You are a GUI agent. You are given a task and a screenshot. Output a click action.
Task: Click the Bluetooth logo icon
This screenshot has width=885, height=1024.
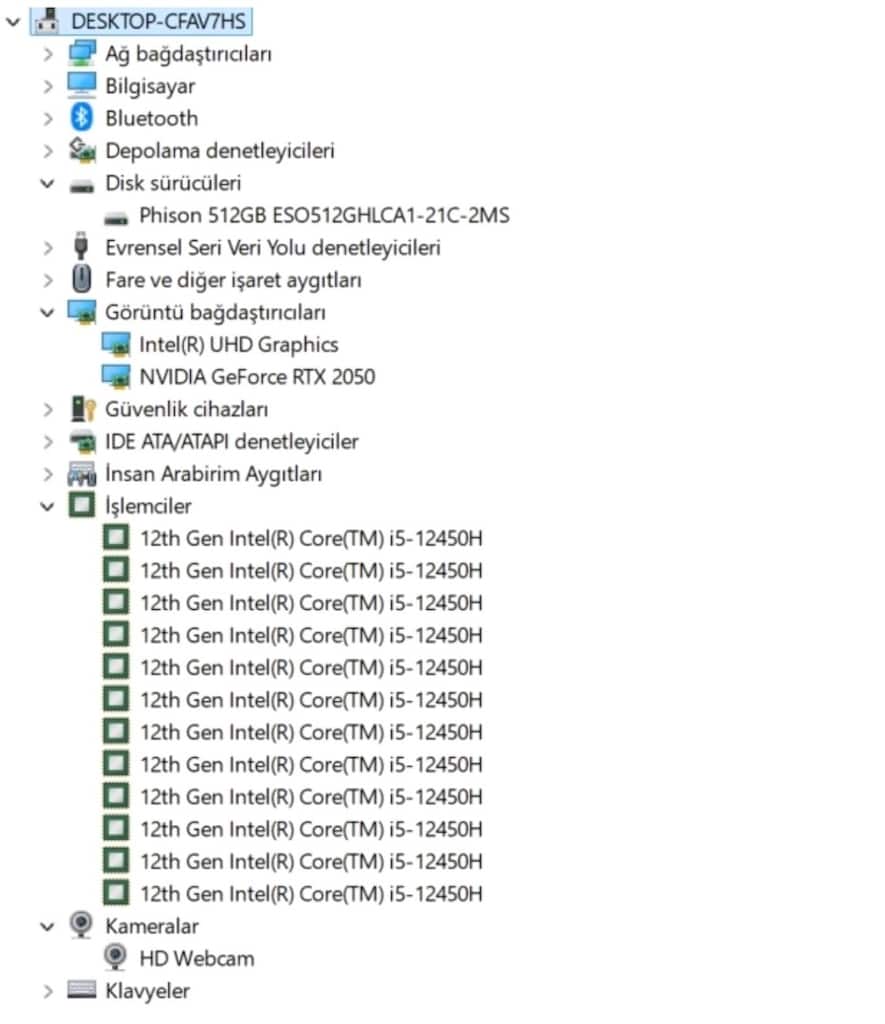82,118
